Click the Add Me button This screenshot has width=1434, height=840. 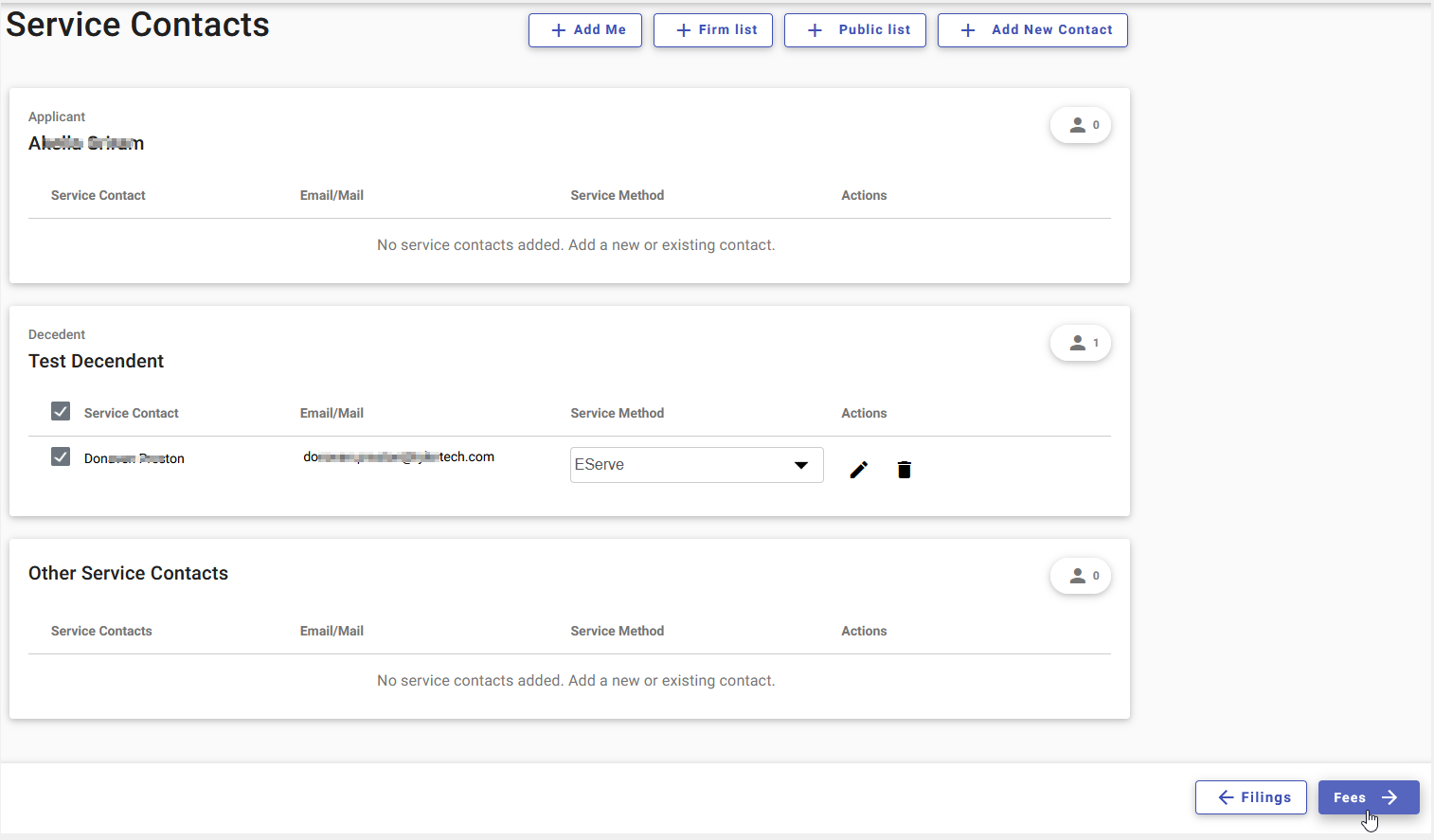(x=584, y=29)
